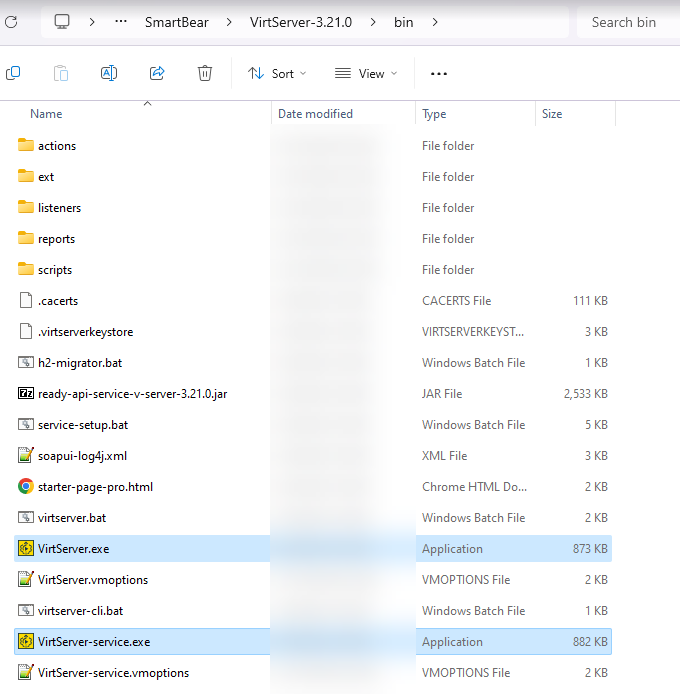This screenshot has height=700, width=680.
Task: Select the listeners folder icon
Action: [x=25, y=207]
